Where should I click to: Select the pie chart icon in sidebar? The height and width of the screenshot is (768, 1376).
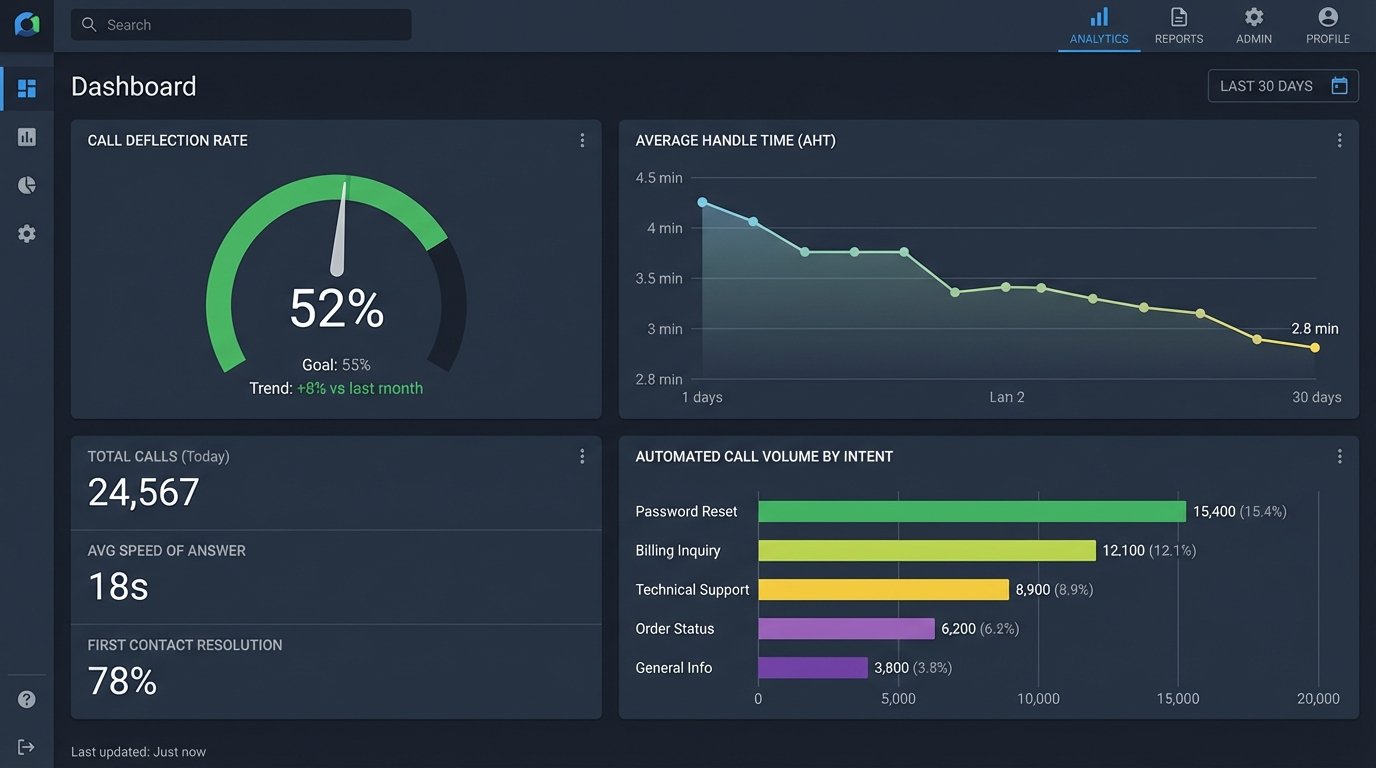click(x=27, y=185)
